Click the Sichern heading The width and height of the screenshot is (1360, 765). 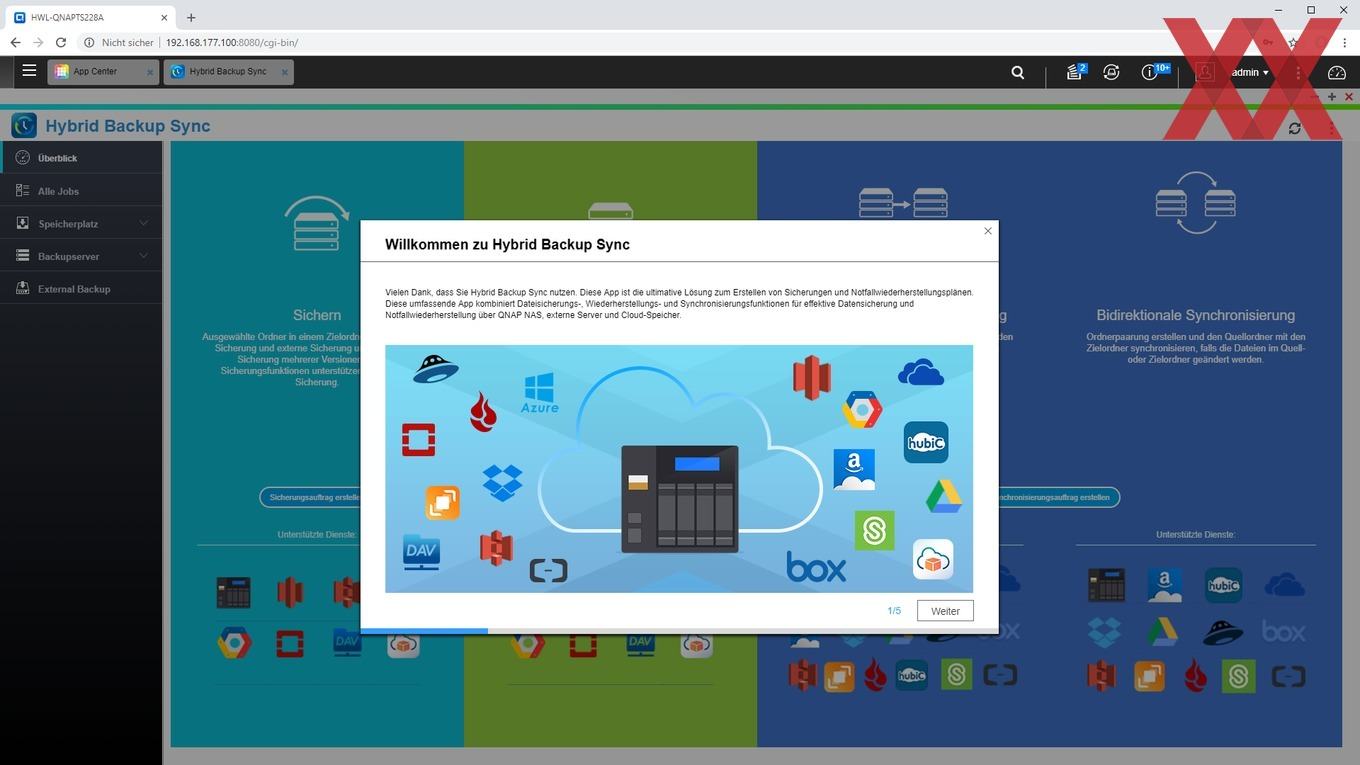click(x=317, y=315)
